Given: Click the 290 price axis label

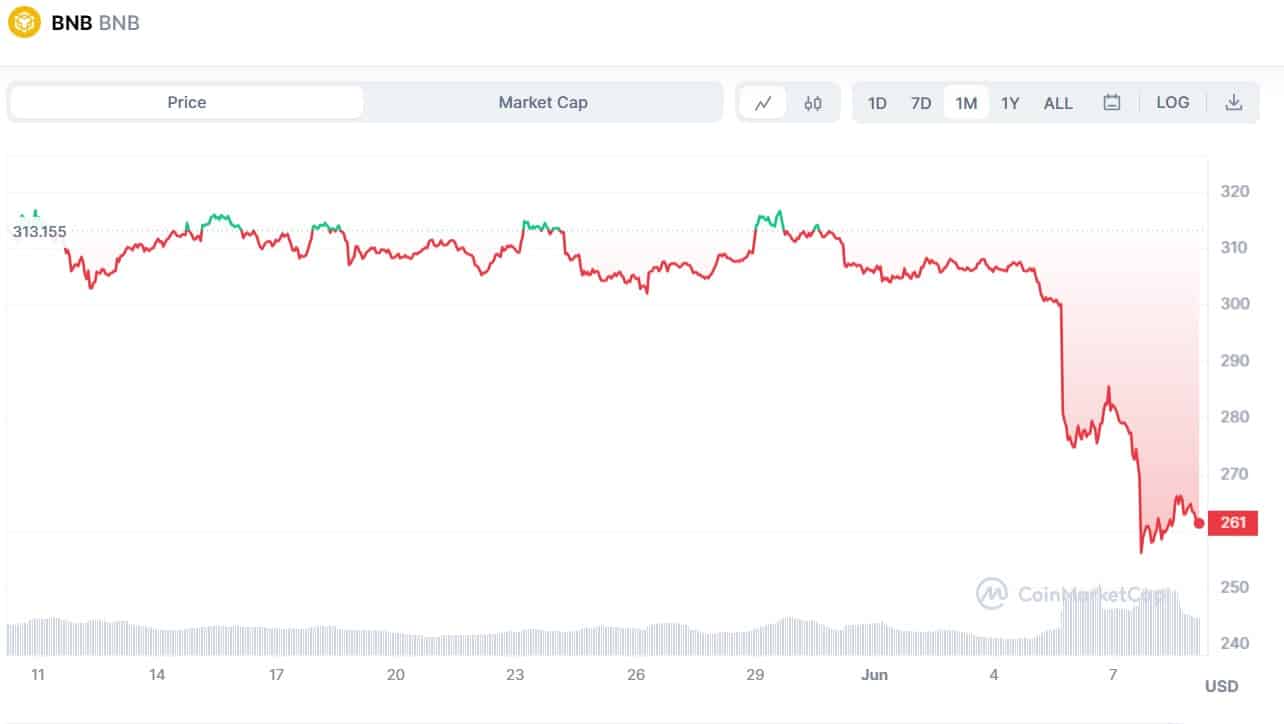Looking at the screenshot, I should tap(1233, 360).
